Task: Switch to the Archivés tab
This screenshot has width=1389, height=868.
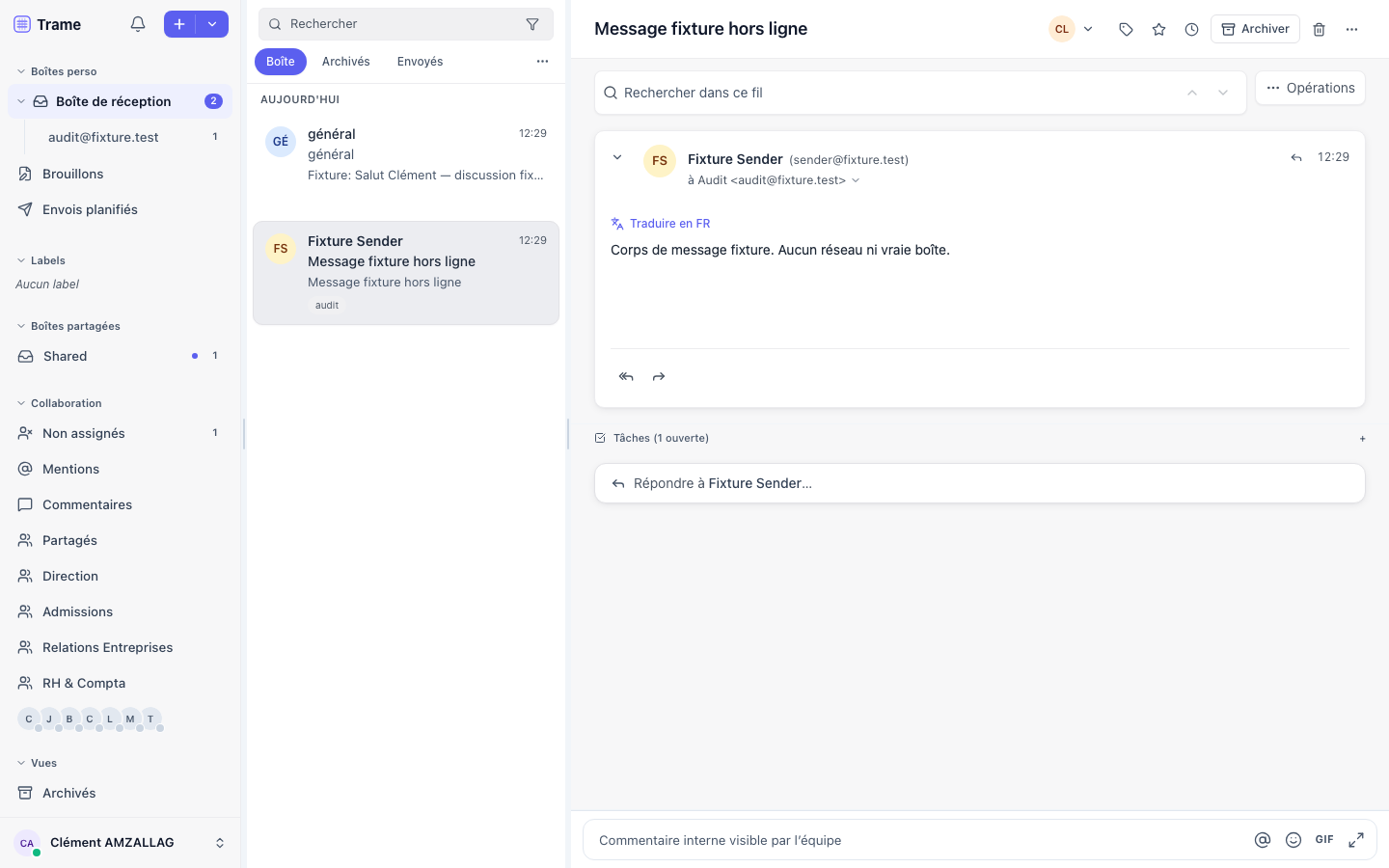Action: tap(345, 62)
